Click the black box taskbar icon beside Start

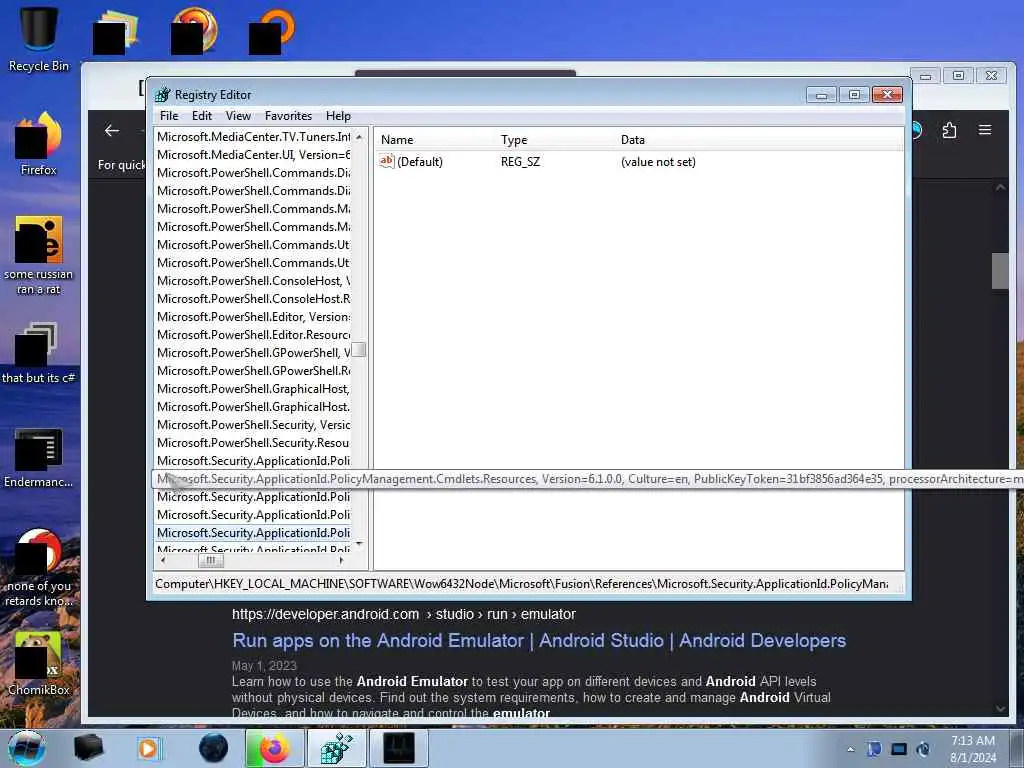tap(88, 748)
